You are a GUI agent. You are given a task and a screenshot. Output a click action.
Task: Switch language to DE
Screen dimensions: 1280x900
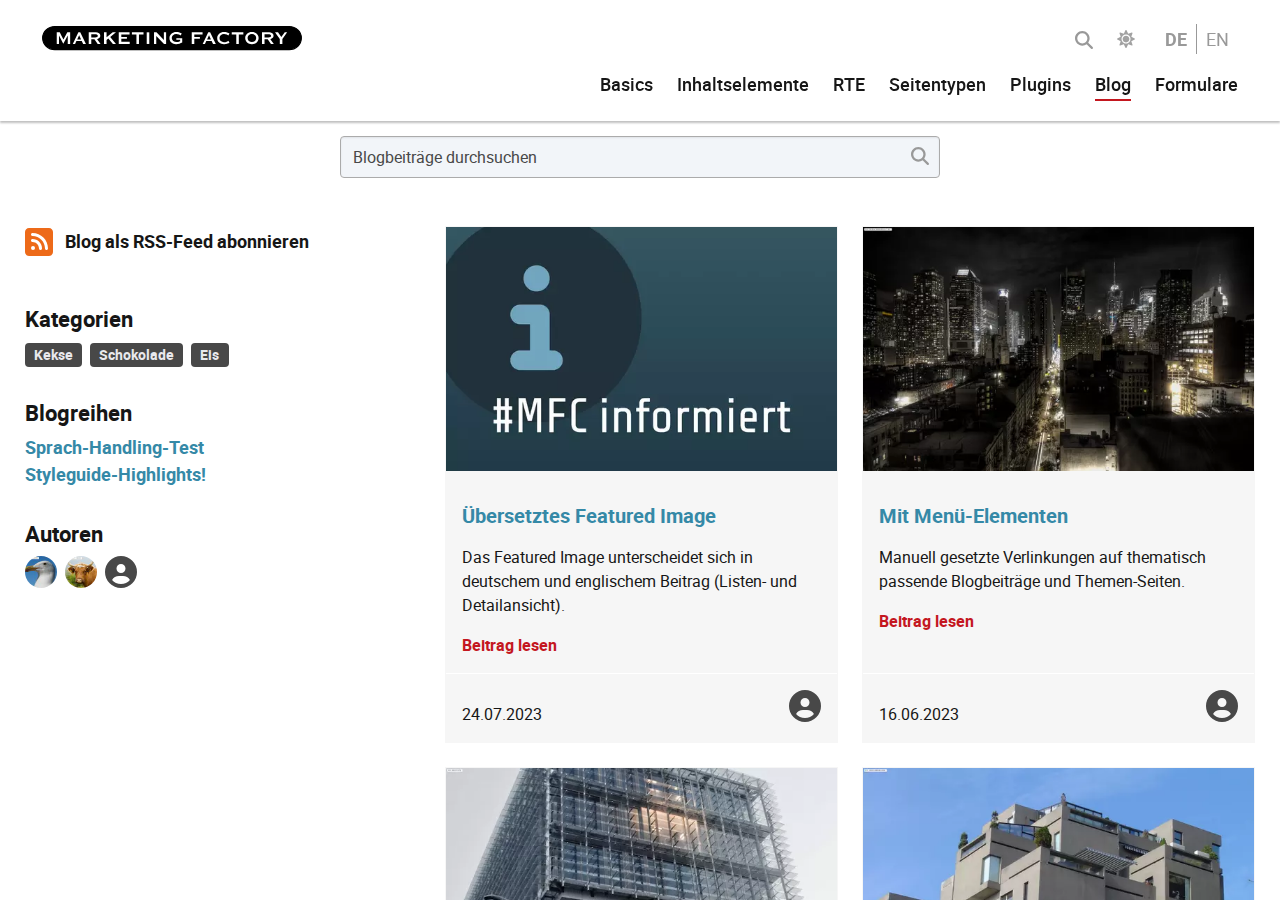(1176, 40)
